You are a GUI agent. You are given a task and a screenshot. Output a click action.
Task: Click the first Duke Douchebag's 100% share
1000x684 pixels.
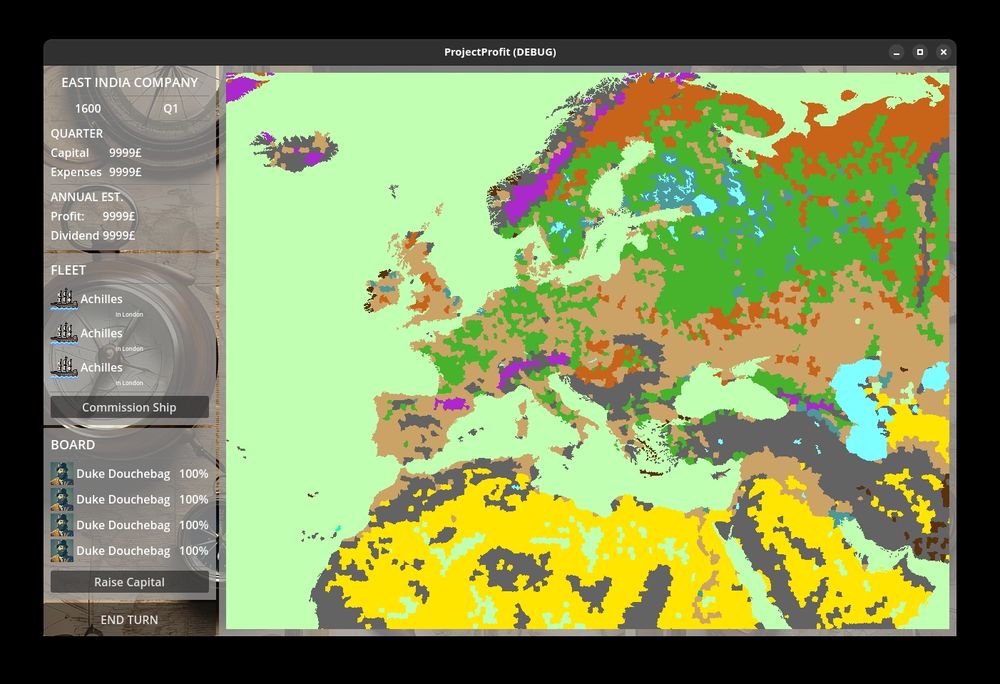(193, 474)
